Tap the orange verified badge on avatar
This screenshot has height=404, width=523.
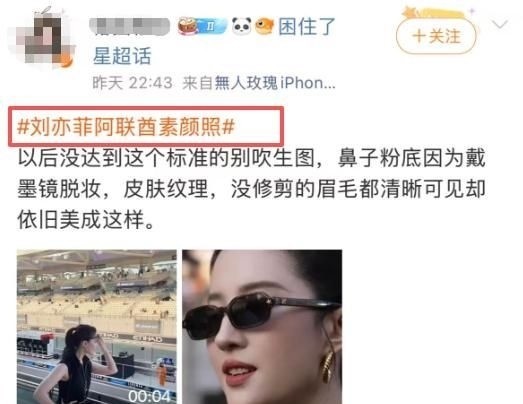[x=66, y=61]
